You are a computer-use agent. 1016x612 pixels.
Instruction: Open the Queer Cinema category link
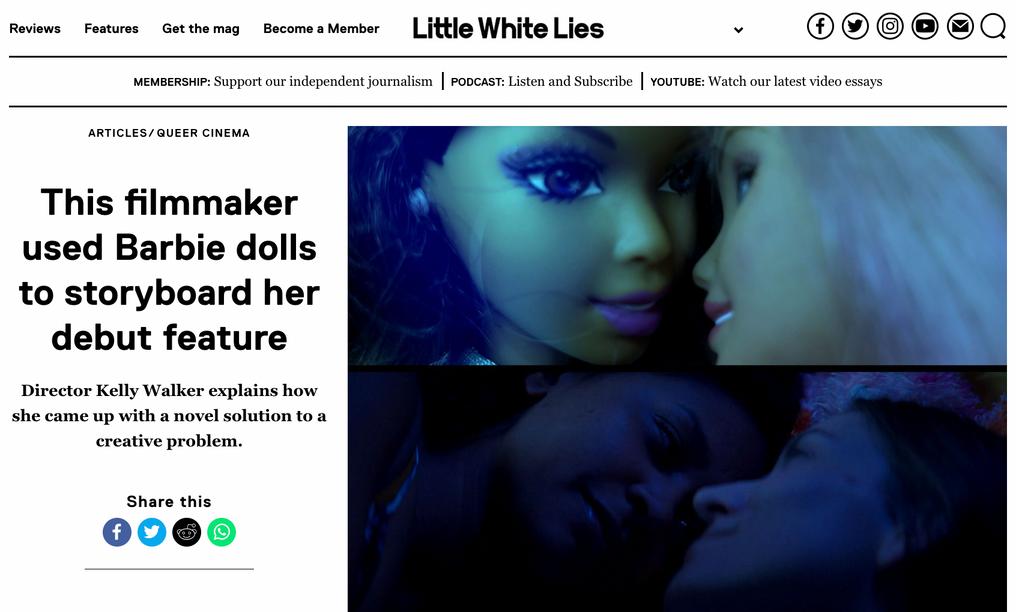coord(203,133)
